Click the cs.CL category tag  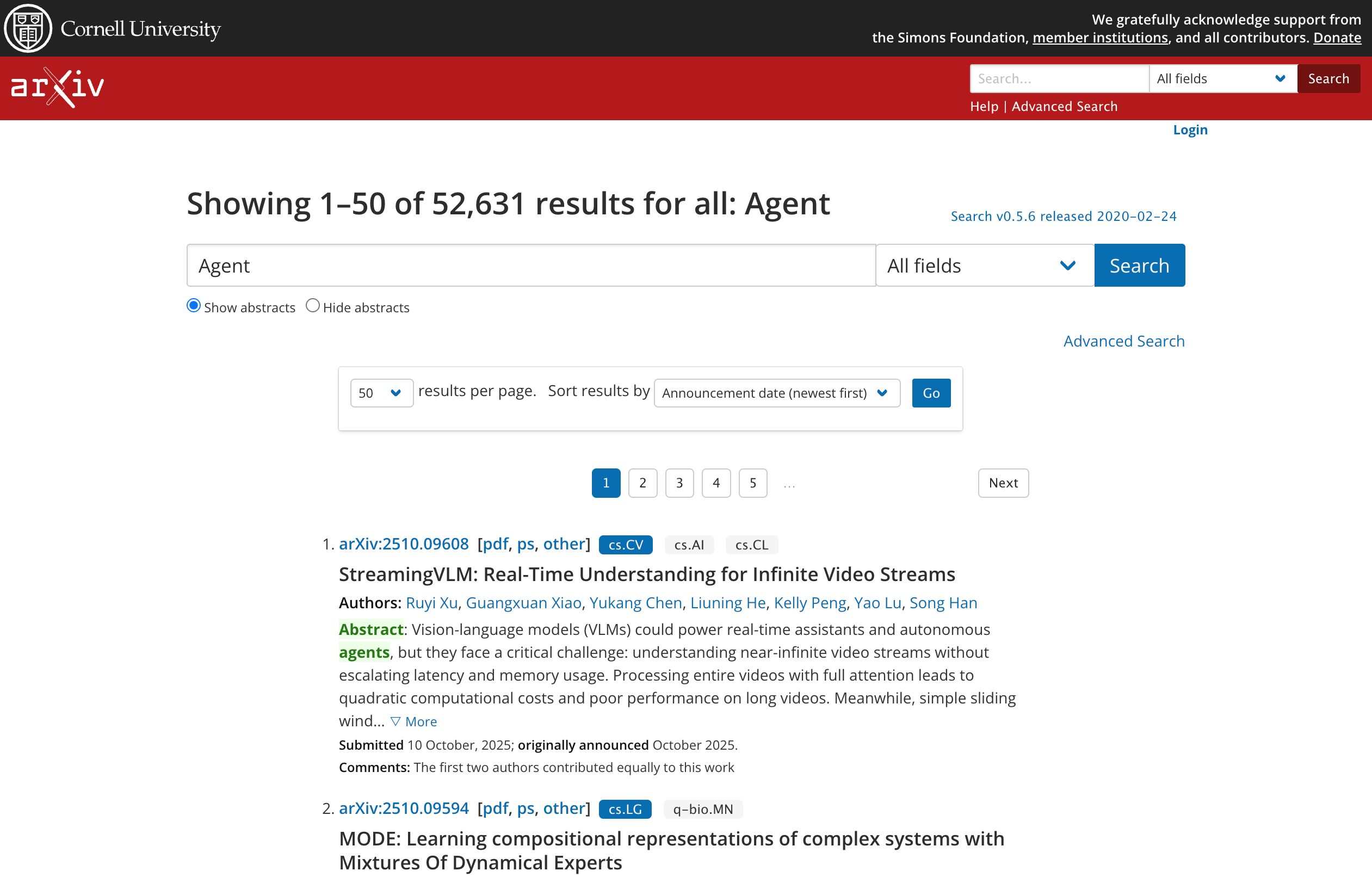point(751,545)
